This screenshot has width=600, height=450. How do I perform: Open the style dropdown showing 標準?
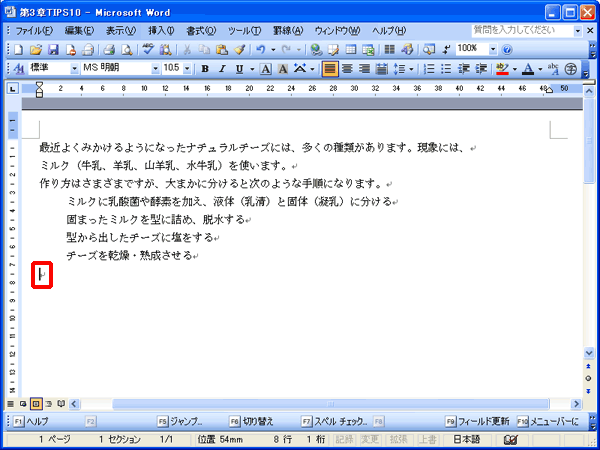coord(75,69)
